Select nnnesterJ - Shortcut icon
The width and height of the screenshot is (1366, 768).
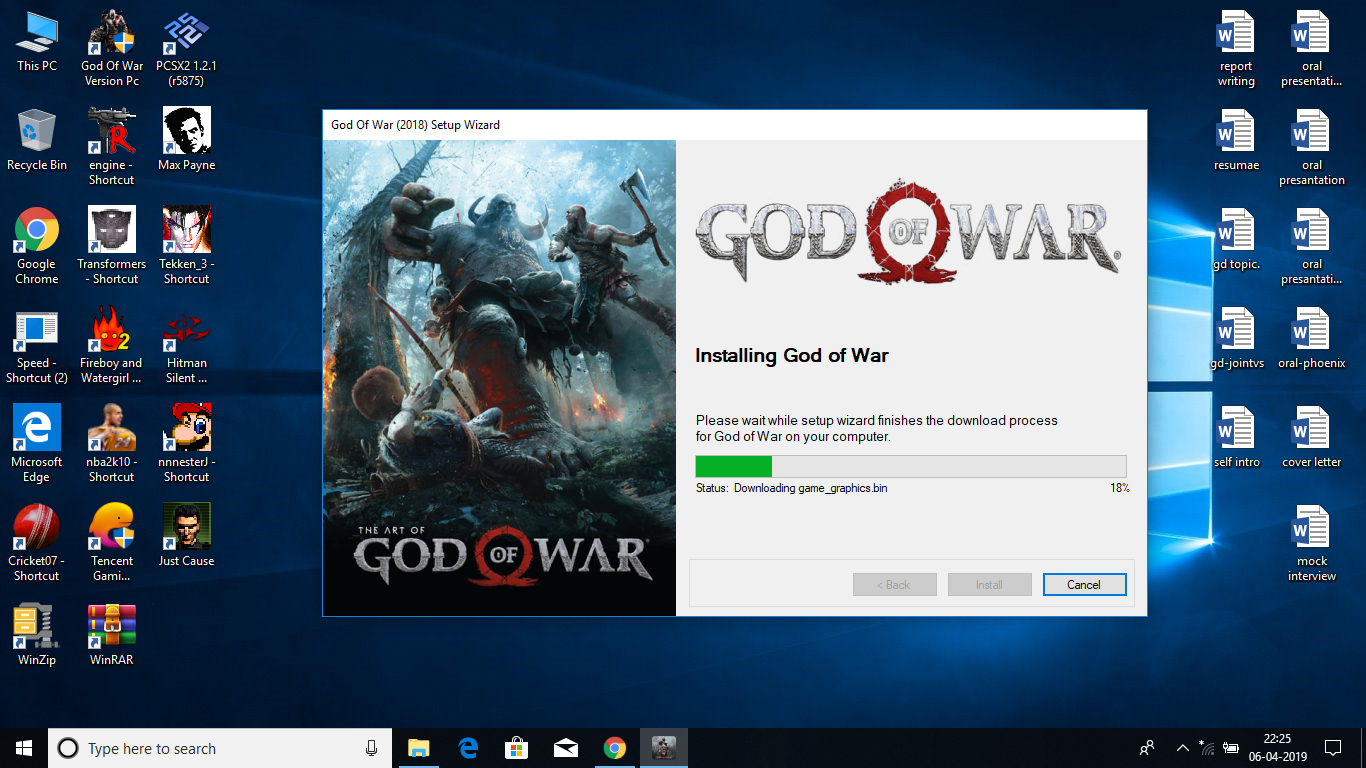[x=186, y=444]
